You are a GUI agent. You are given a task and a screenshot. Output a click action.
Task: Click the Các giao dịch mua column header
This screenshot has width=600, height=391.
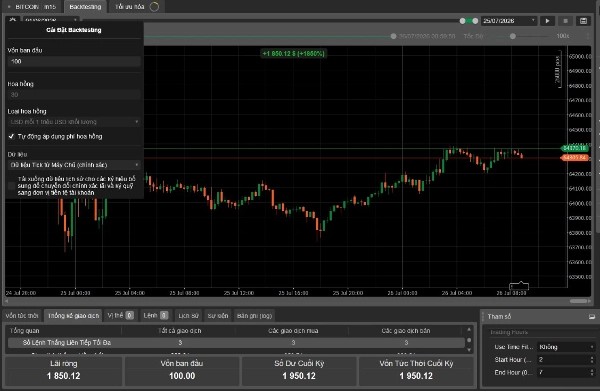pyautogui.click(x=293, y=331)
